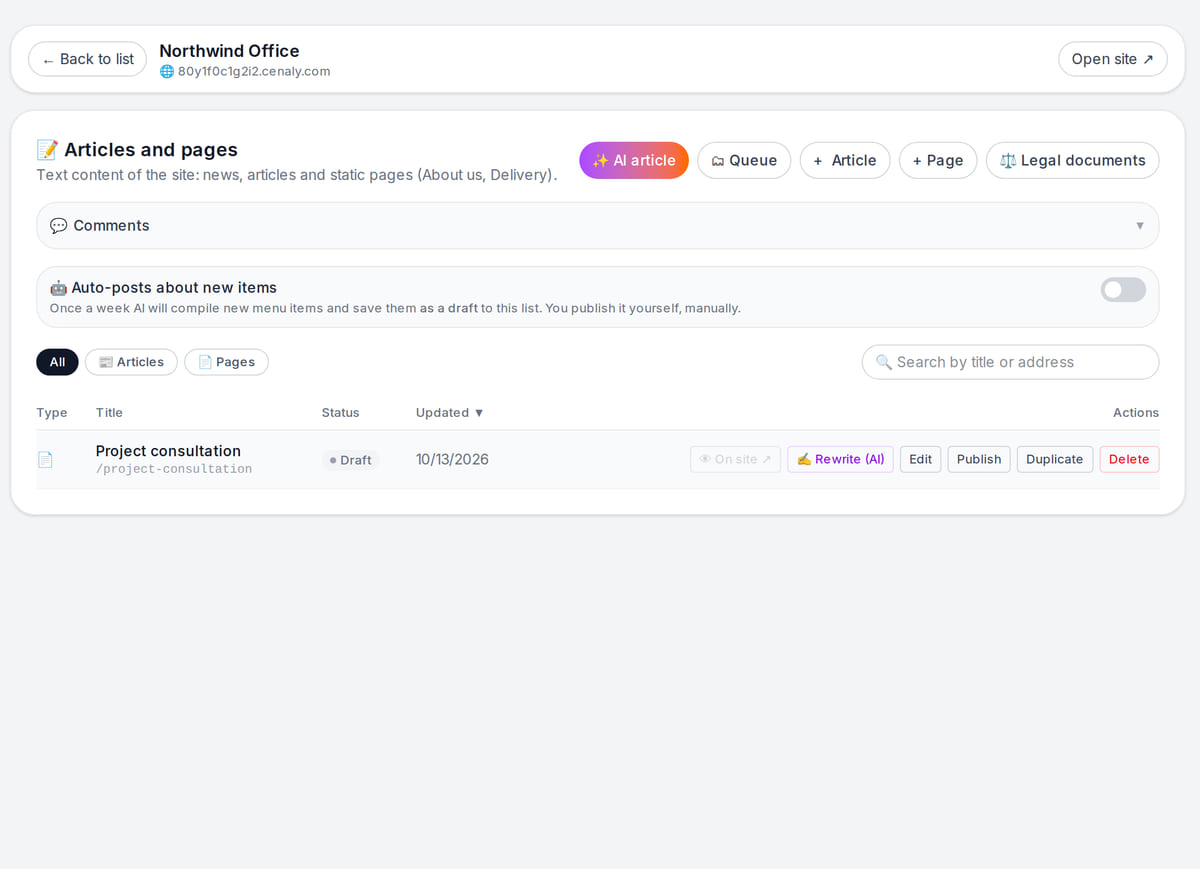Click the robot icon by Auto-posts

click(x=58, y=288)
